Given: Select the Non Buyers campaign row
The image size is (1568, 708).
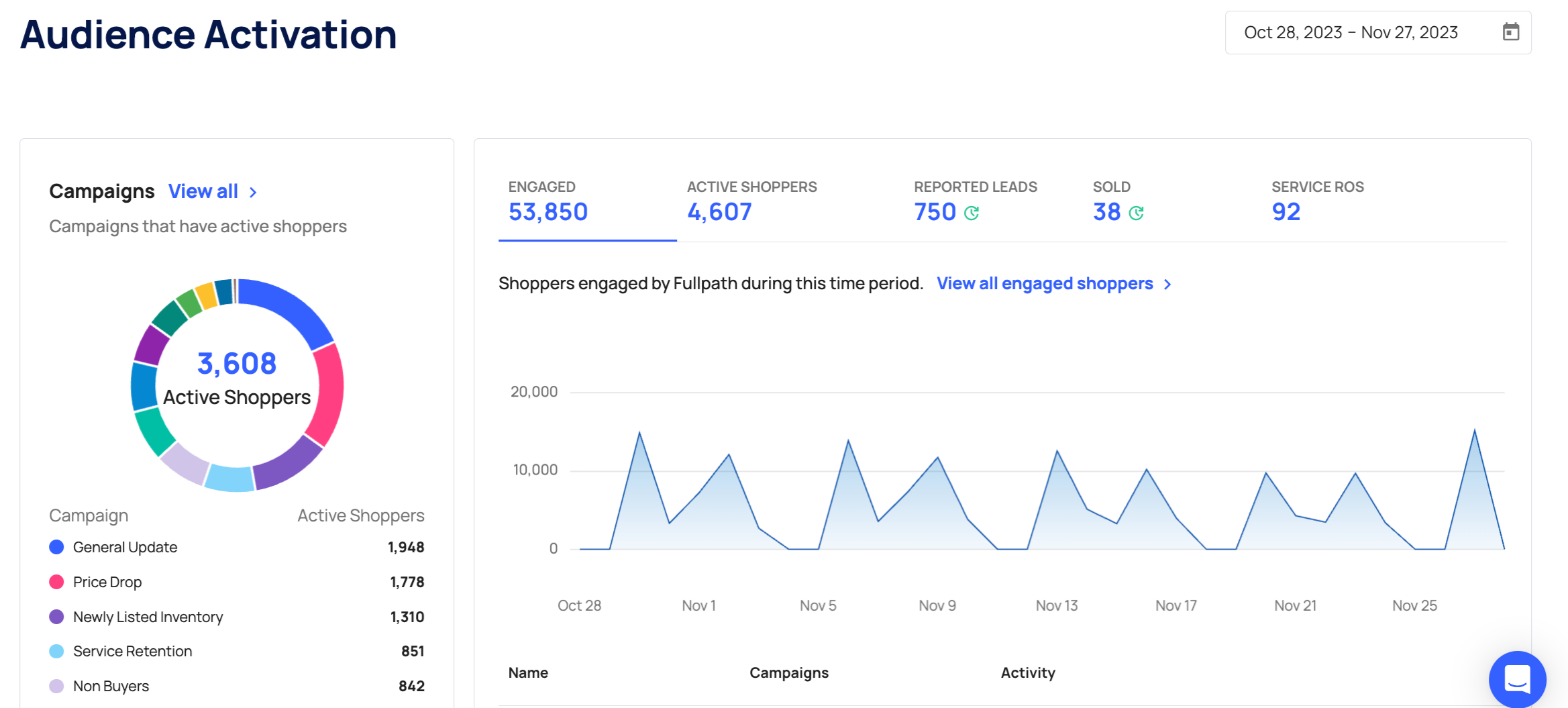Looking at the screenshot, I should coord(236,686).
